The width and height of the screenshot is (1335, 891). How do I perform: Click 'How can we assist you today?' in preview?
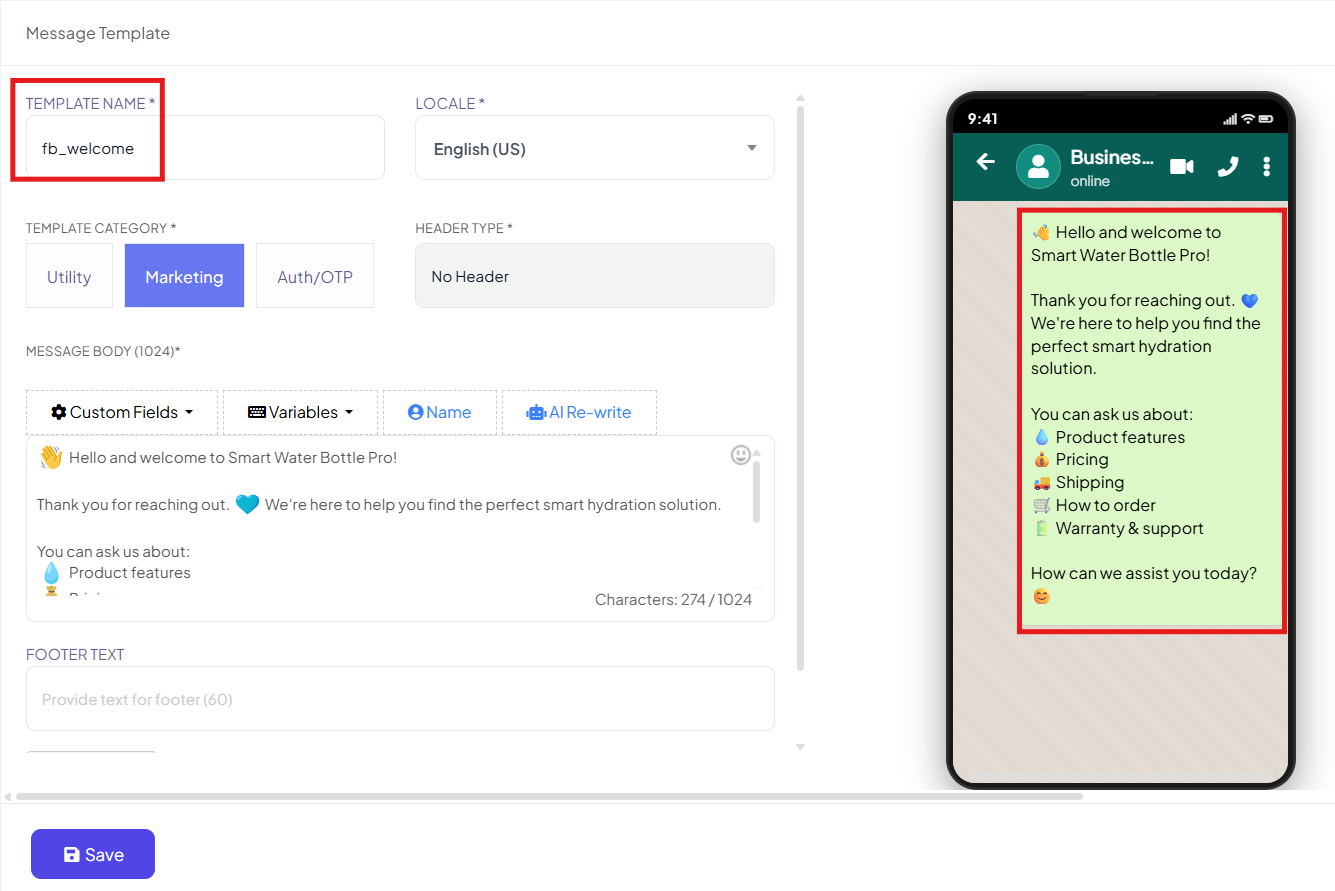1144,574
